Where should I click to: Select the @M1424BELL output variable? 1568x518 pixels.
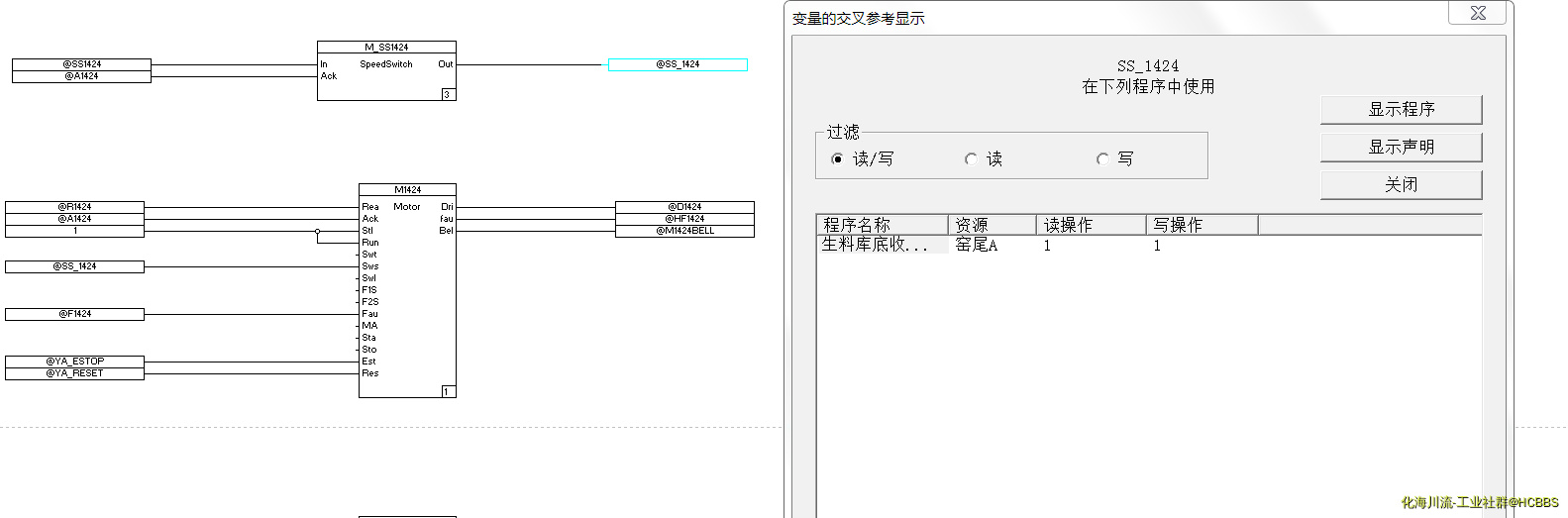point(684,231)
